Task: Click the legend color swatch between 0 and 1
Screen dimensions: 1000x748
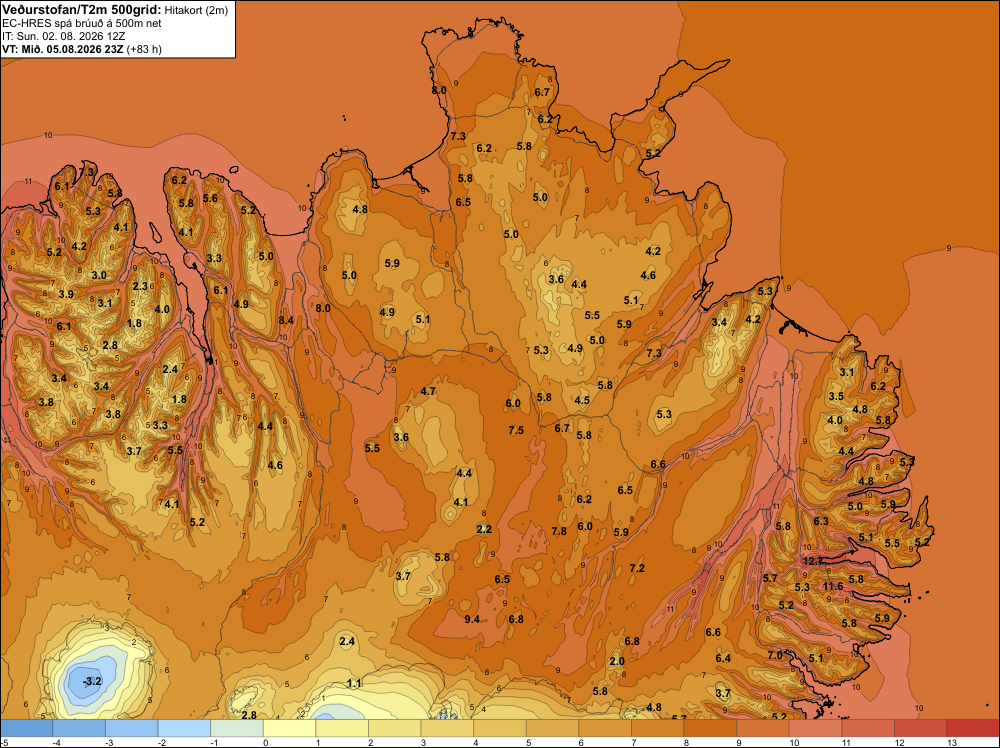Action: point(290,728)
